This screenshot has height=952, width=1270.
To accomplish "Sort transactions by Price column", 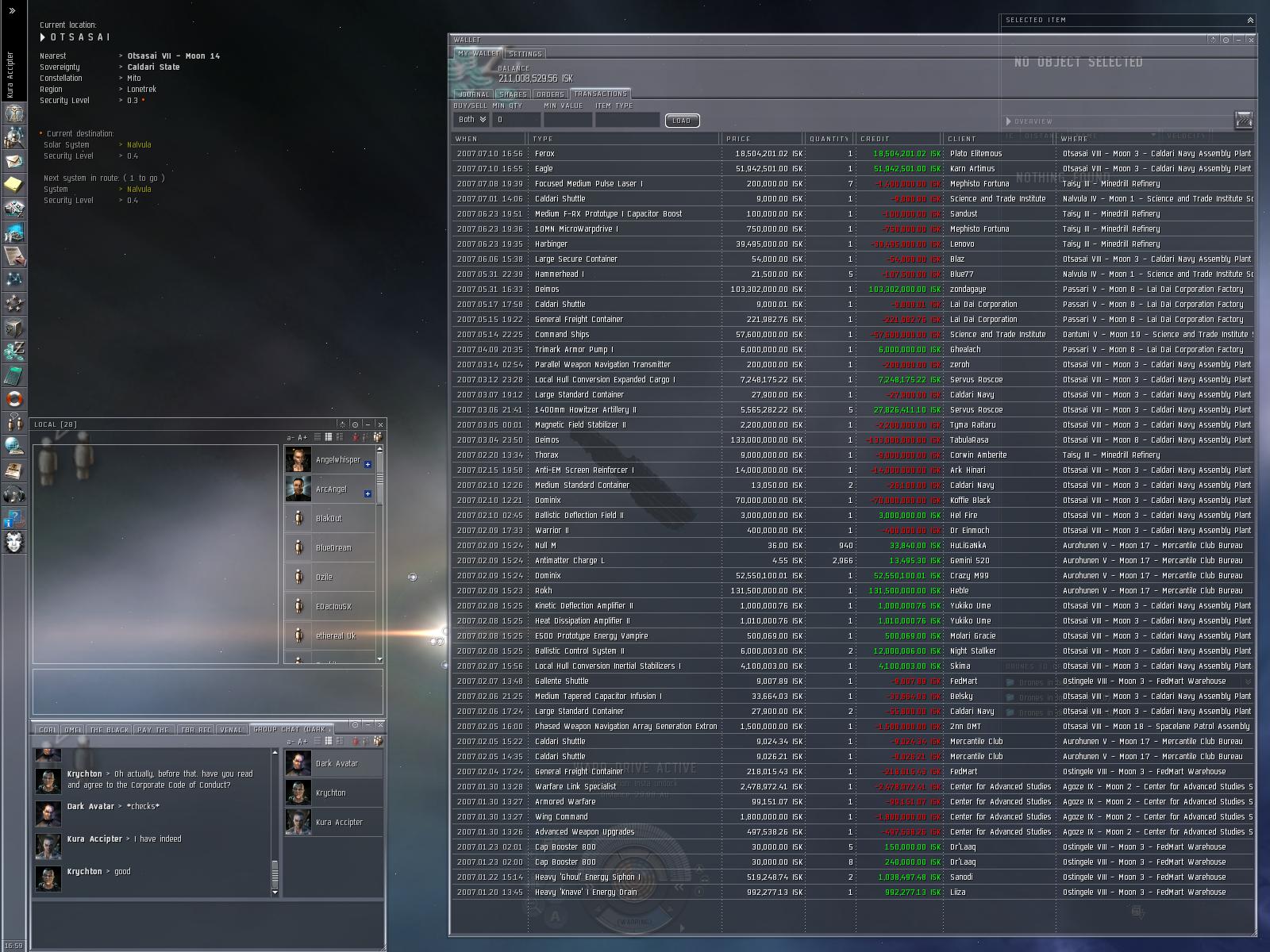I will coord(761,139).
